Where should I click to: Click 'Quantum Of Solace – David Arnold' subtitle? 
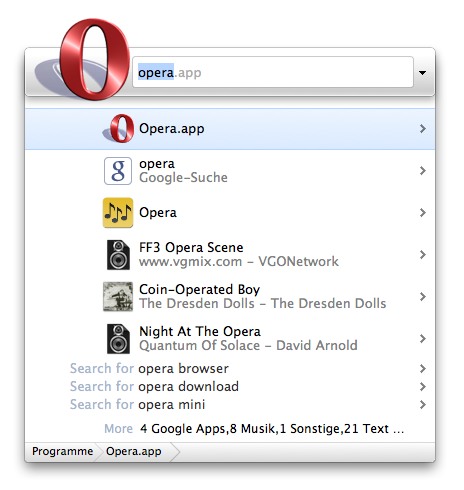248,346
